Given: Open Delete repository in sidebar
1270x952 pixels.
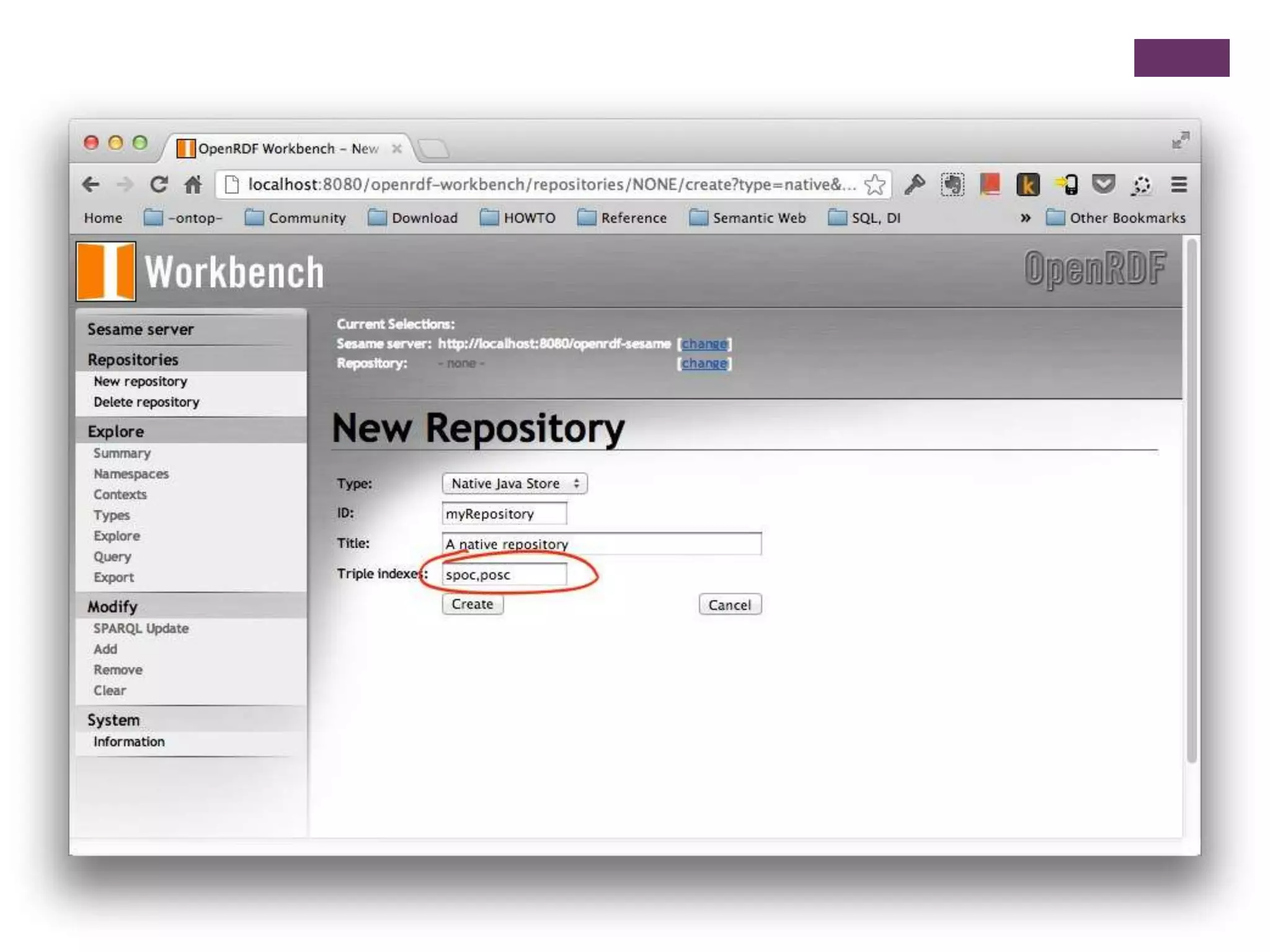Looking at the screenshot, I should 146,402.
